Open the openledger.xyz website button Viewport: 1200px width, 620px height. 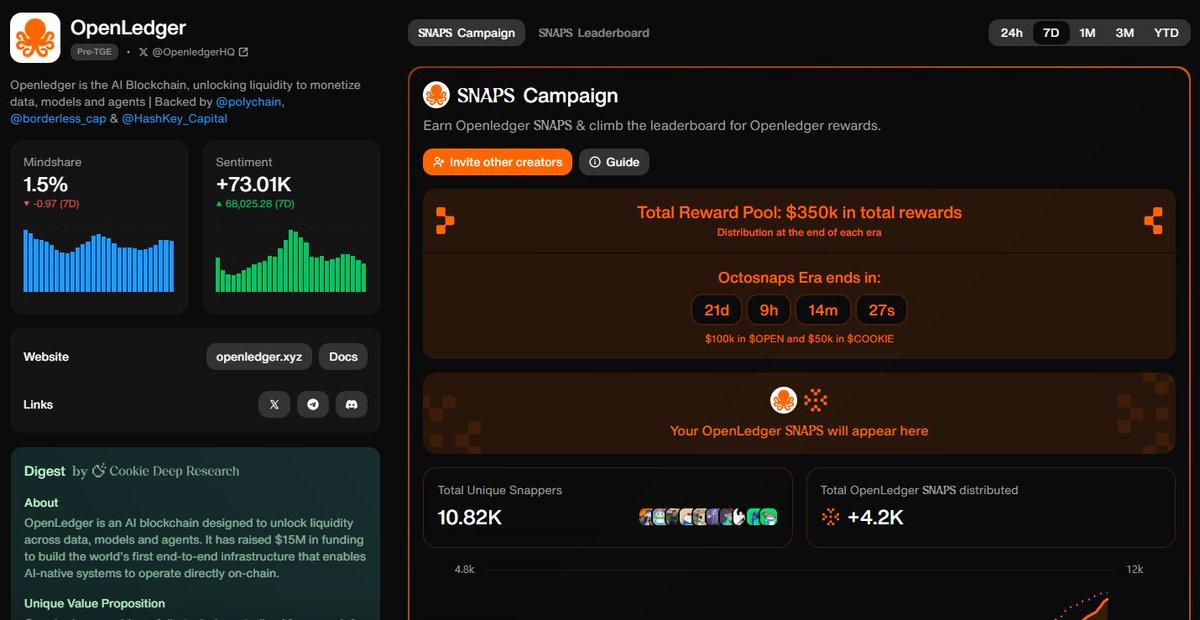pos(259,357)
